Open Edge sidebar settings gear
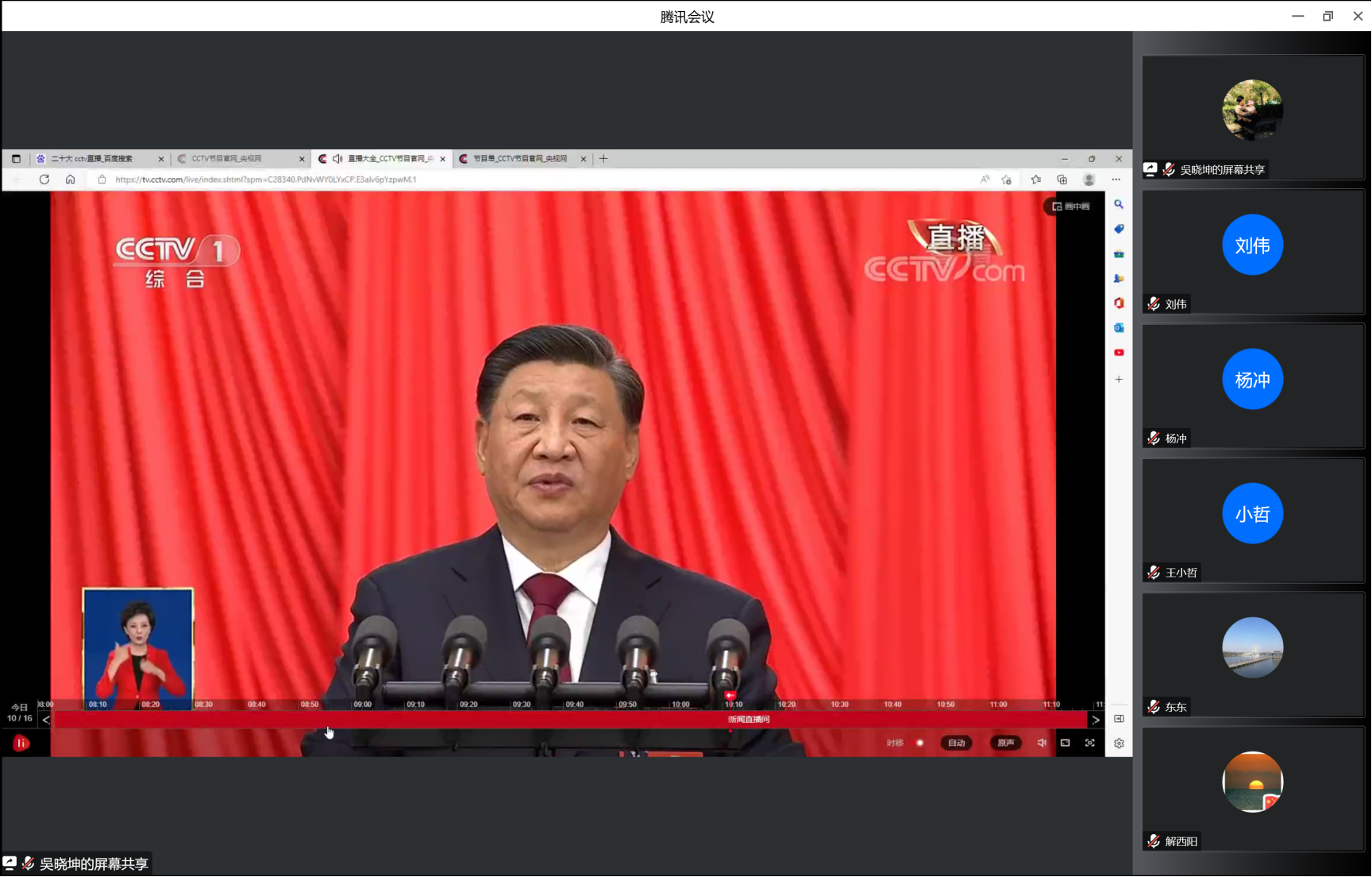This screenshot has height=877, width=1372. [1119, 744]
